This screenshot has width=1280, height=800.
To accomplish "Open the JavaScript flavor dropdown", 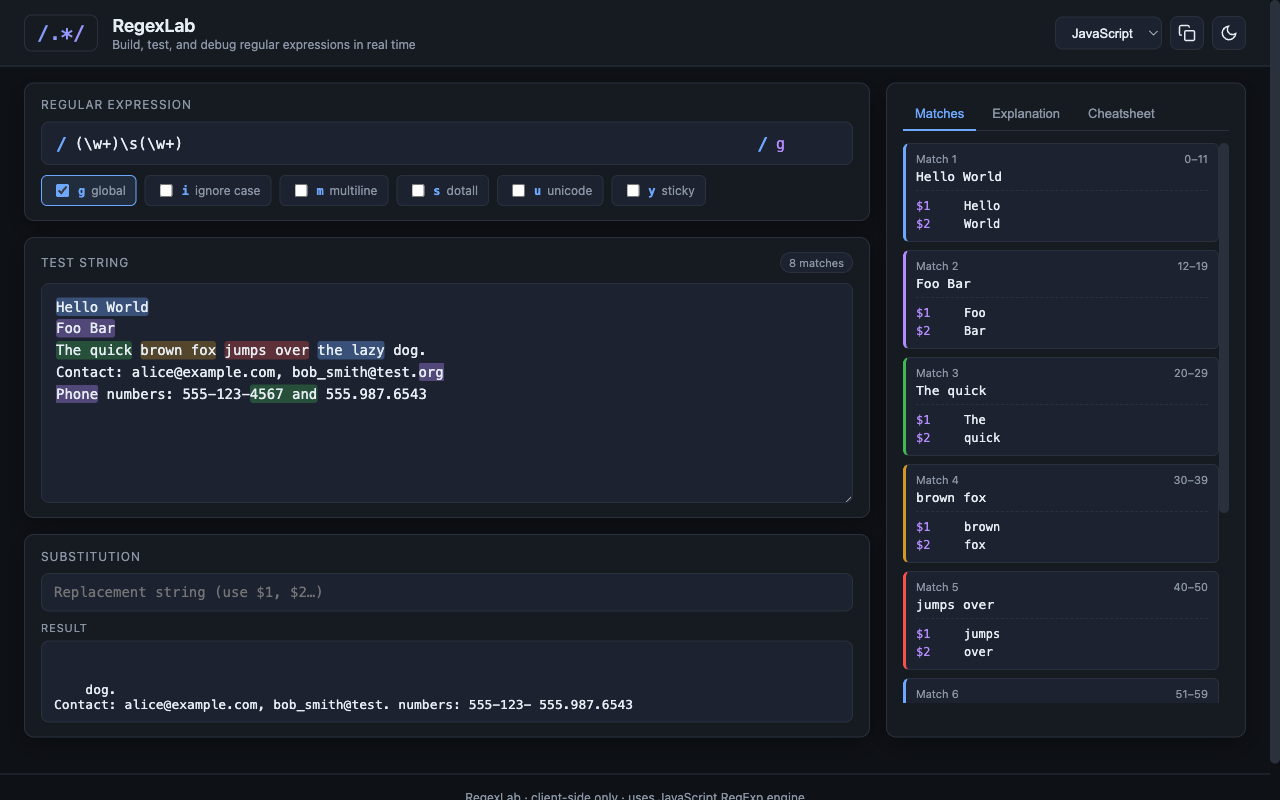I will coord(1108,33).
